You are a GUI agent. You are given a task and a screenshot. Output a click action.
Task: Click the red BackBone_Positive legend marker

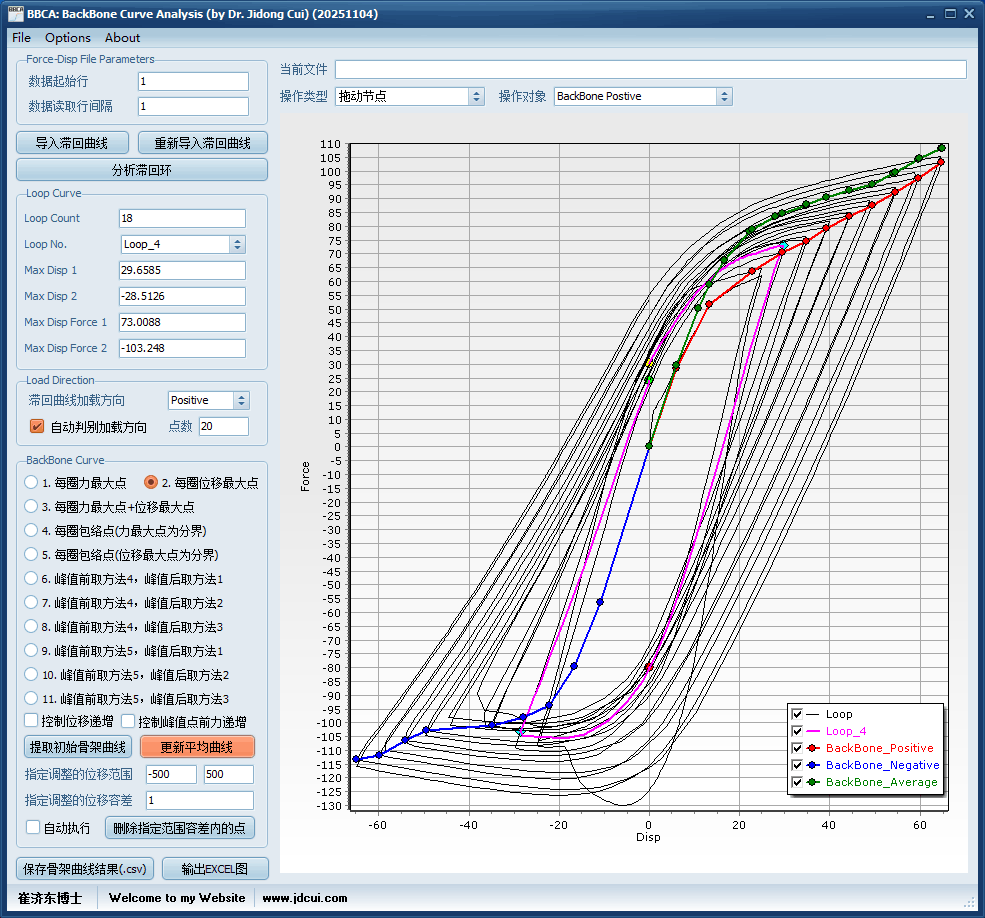pos(812,748)
